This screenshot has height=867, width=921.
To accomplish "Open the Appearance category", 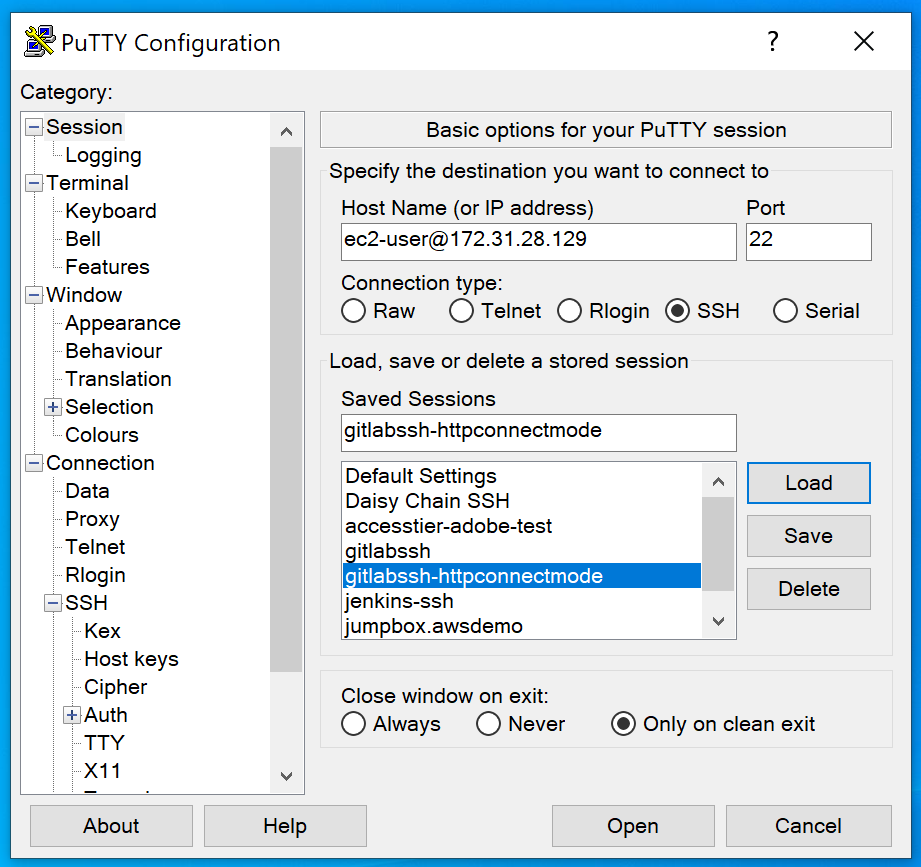I will coord(123,323).
